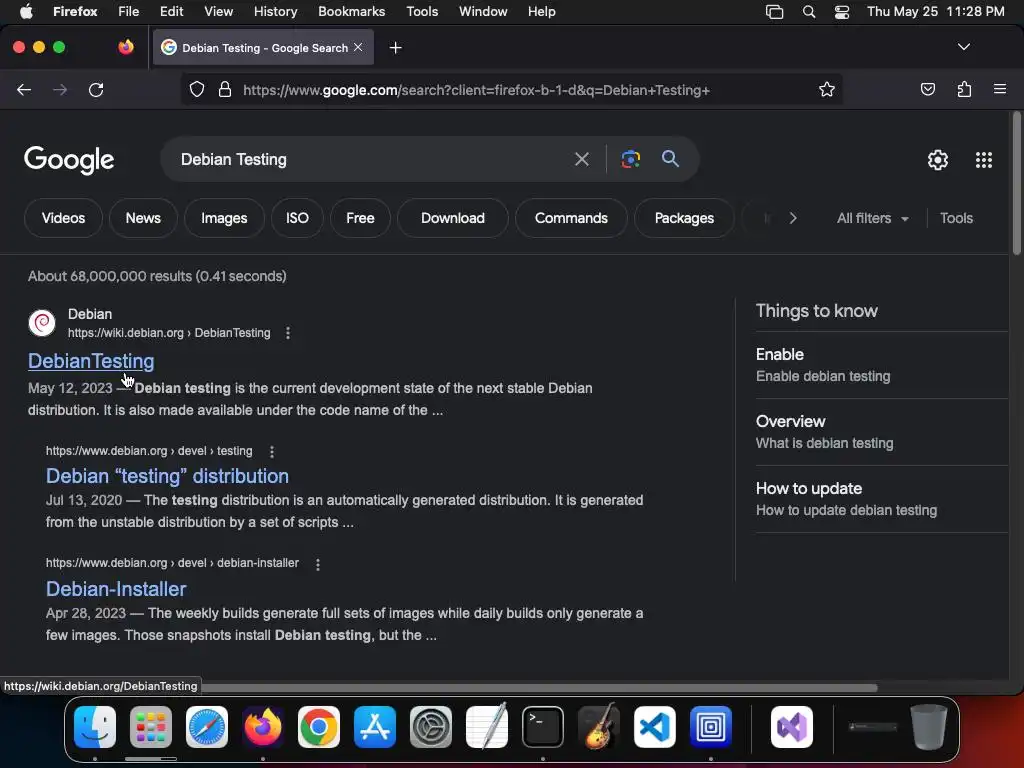
Task: Save page to Pocket
Action: 927,89
